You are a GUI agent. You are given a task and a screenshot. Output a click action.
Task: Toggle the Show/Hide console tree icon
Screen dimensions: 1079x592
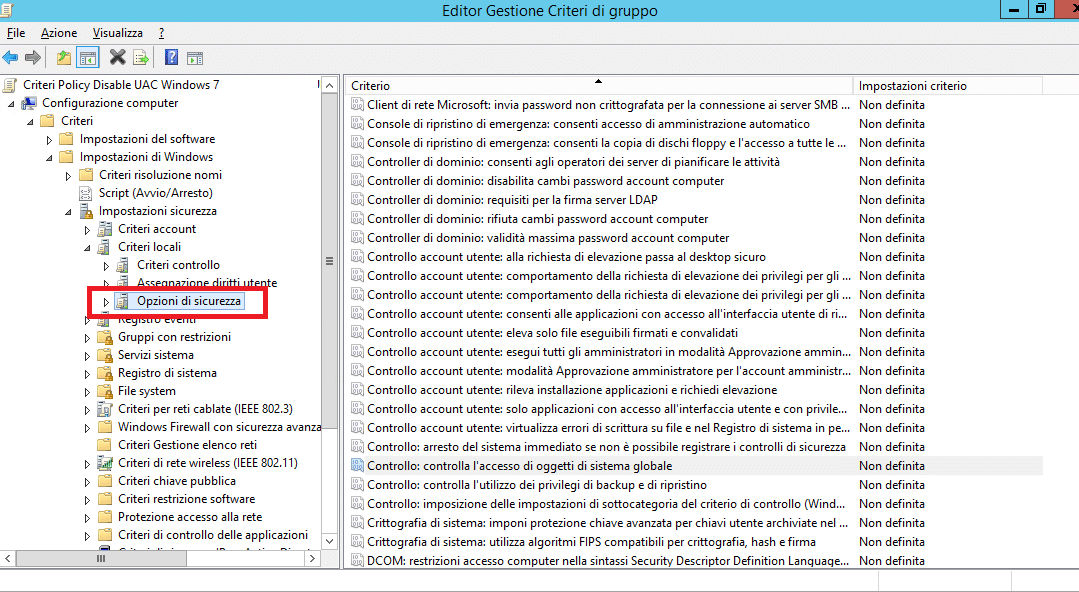tap(88, 58)
